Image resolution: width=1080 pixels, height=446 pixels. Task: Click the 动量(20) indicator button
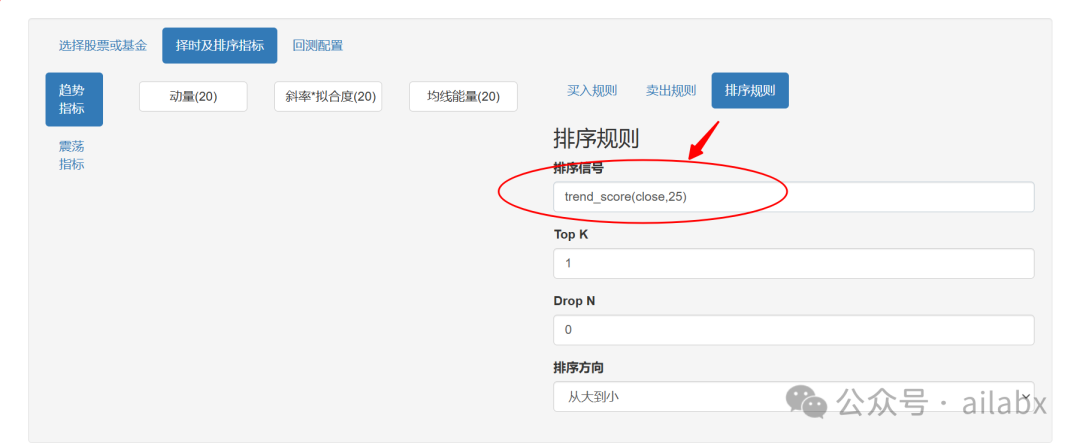(x=193, y=96)
